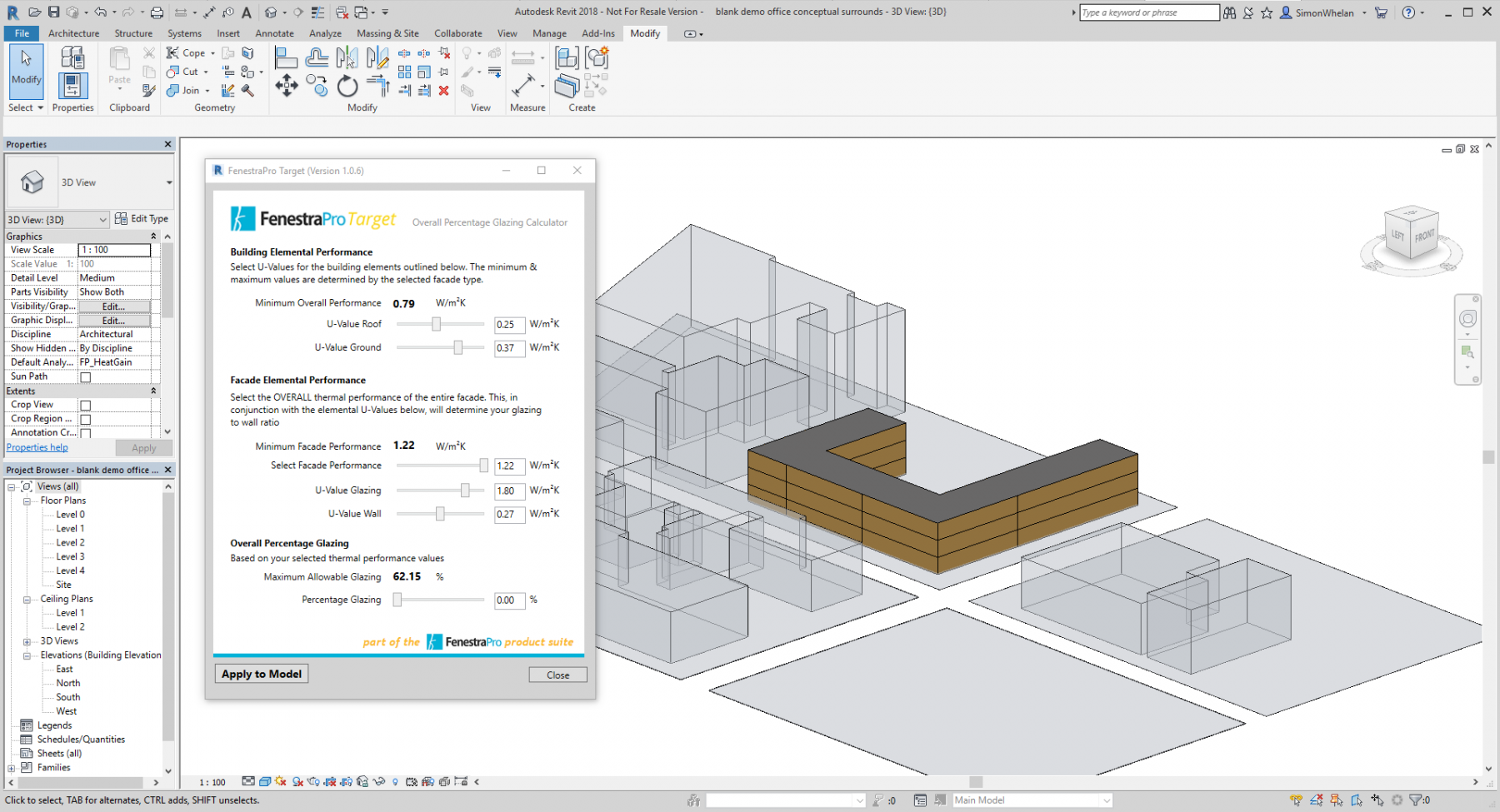Image resolution: width=1500 pixels, height=812 pixels.
Task: Select the Modify arrow tool
Action: pos(26,72)
